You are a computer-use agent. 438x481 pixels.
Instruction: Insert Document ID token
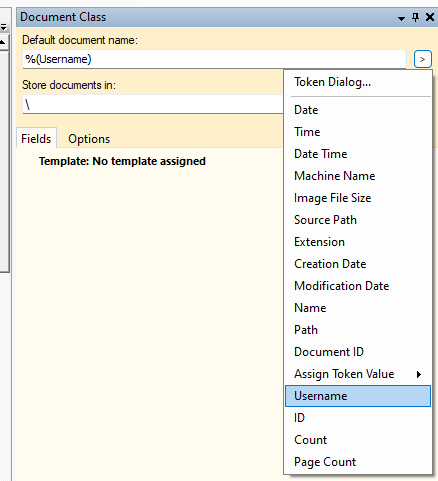(358, 352)
